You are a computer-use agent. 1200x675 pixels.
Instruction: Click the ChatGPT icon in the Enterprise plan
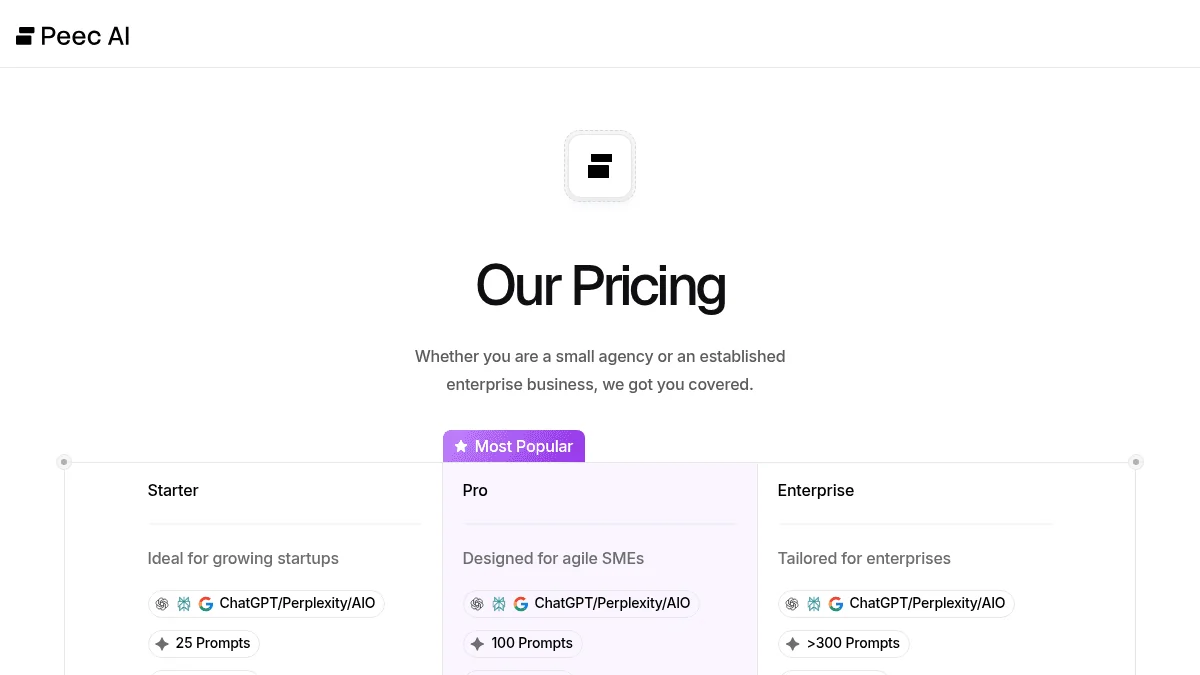[792, 603]
